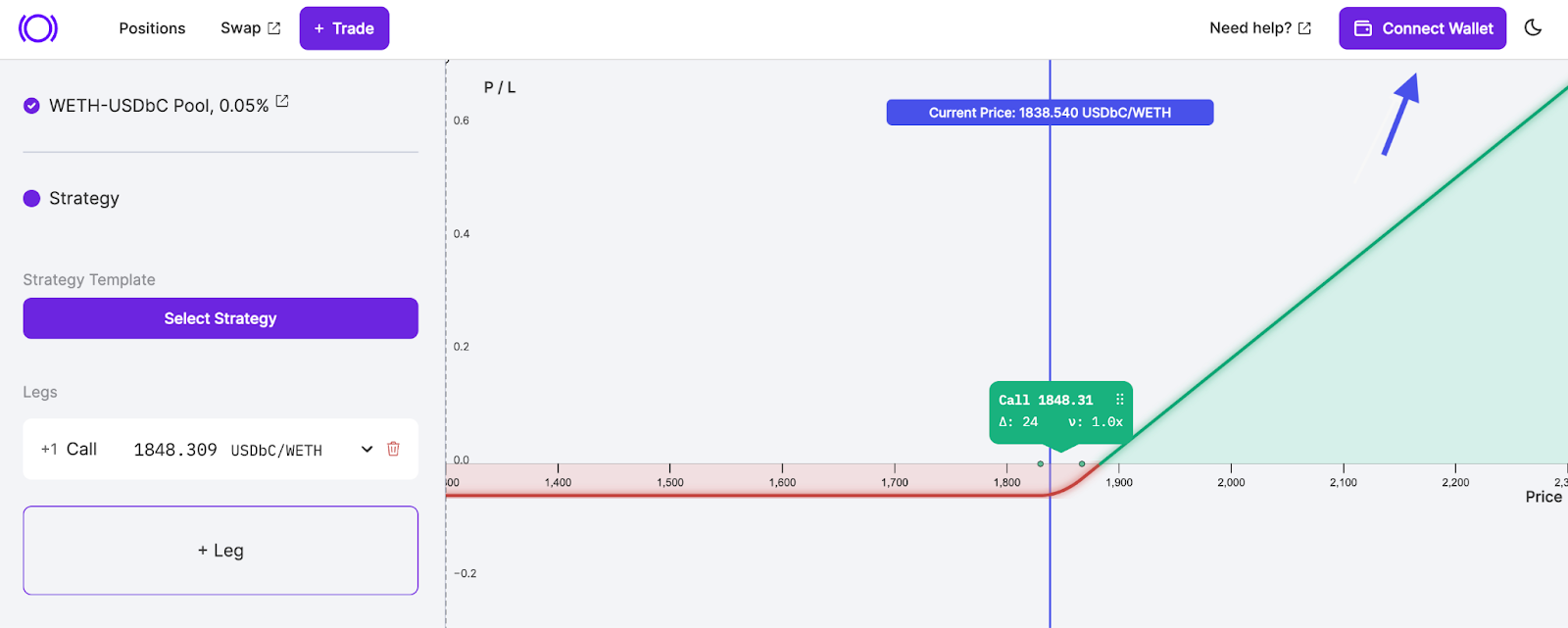Toggle dark mode moon icon
The height and width of the screenshot is (628, 1568).
(1533, 28)
